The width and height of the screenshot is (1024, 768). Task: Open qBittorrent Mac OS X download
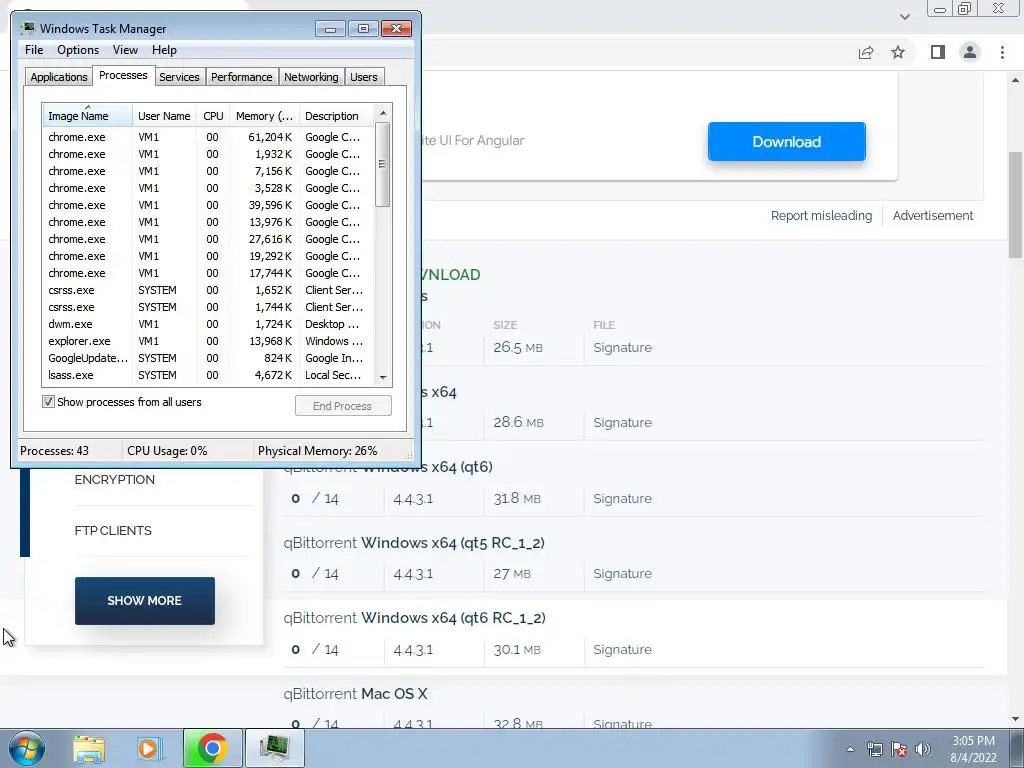[x=355, y=694]
